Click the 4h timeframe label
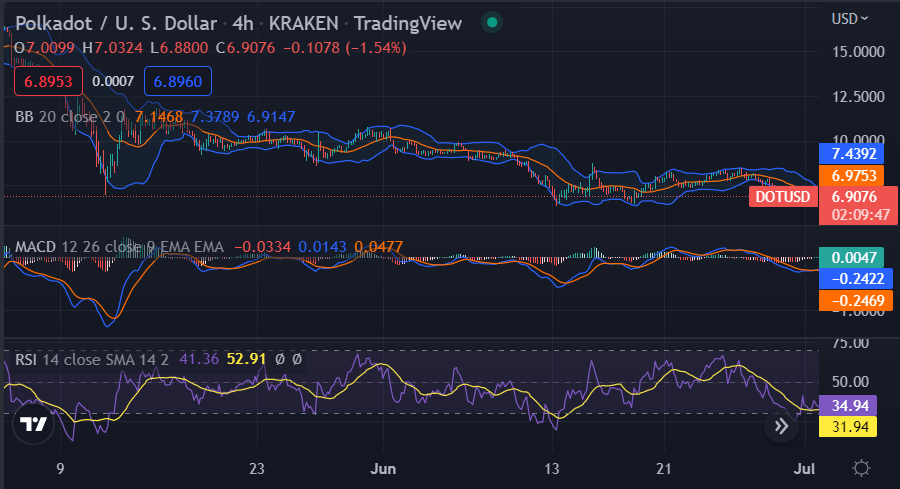This screenshot has width=900, height=489. (243, 24)
